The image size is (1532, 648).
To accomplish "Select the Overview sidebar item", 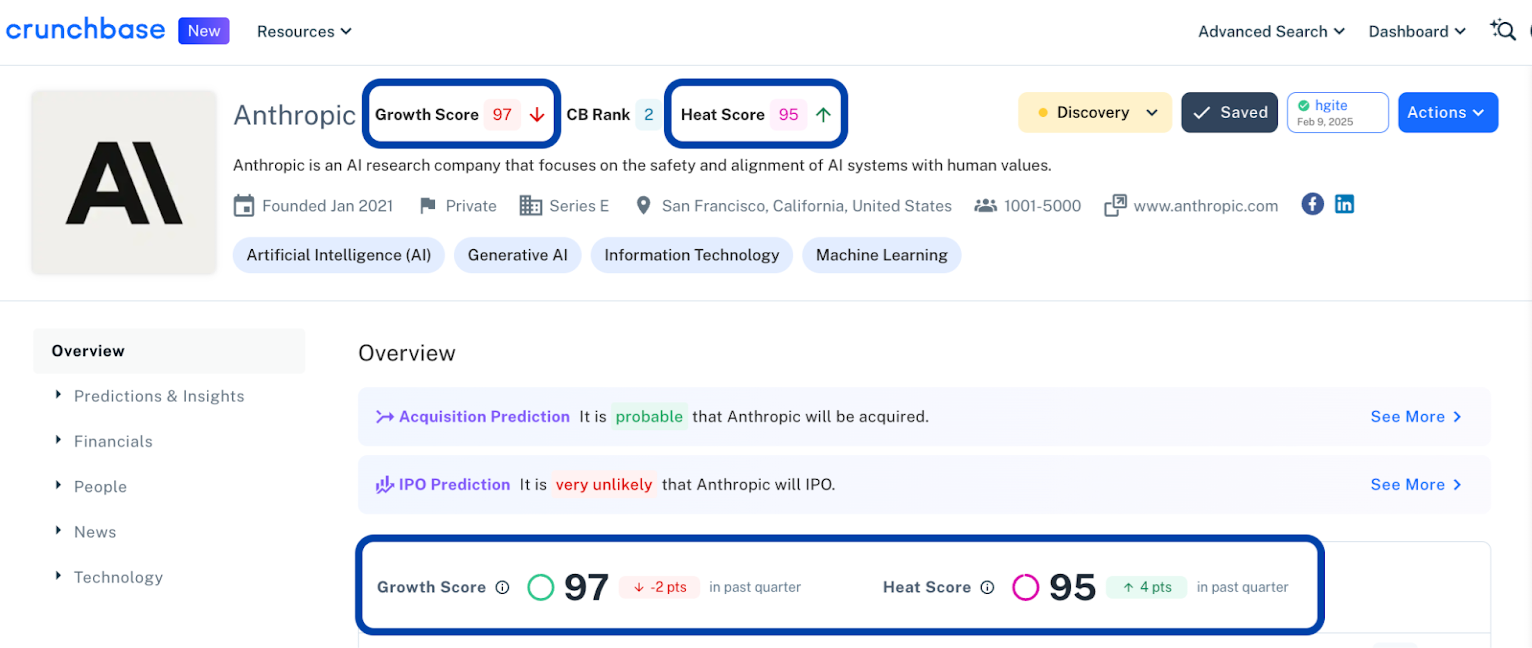I will pyautogui.click(x=169, y=351).
